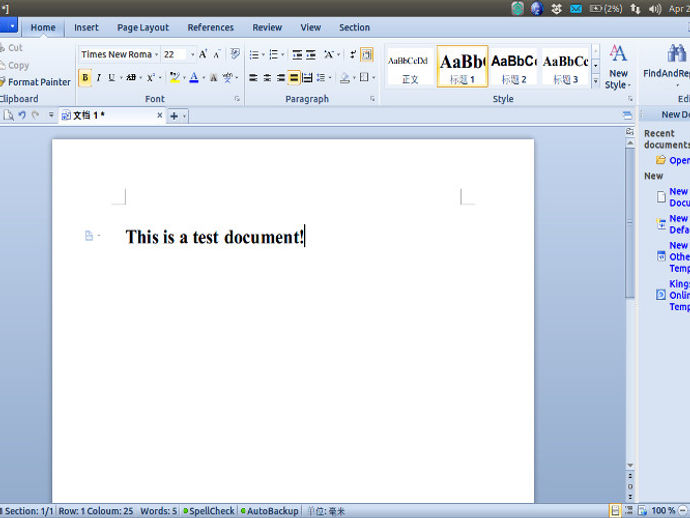Expand bullet list style arrow
Viewport: 690px width, 518px height.
(263, 55)
